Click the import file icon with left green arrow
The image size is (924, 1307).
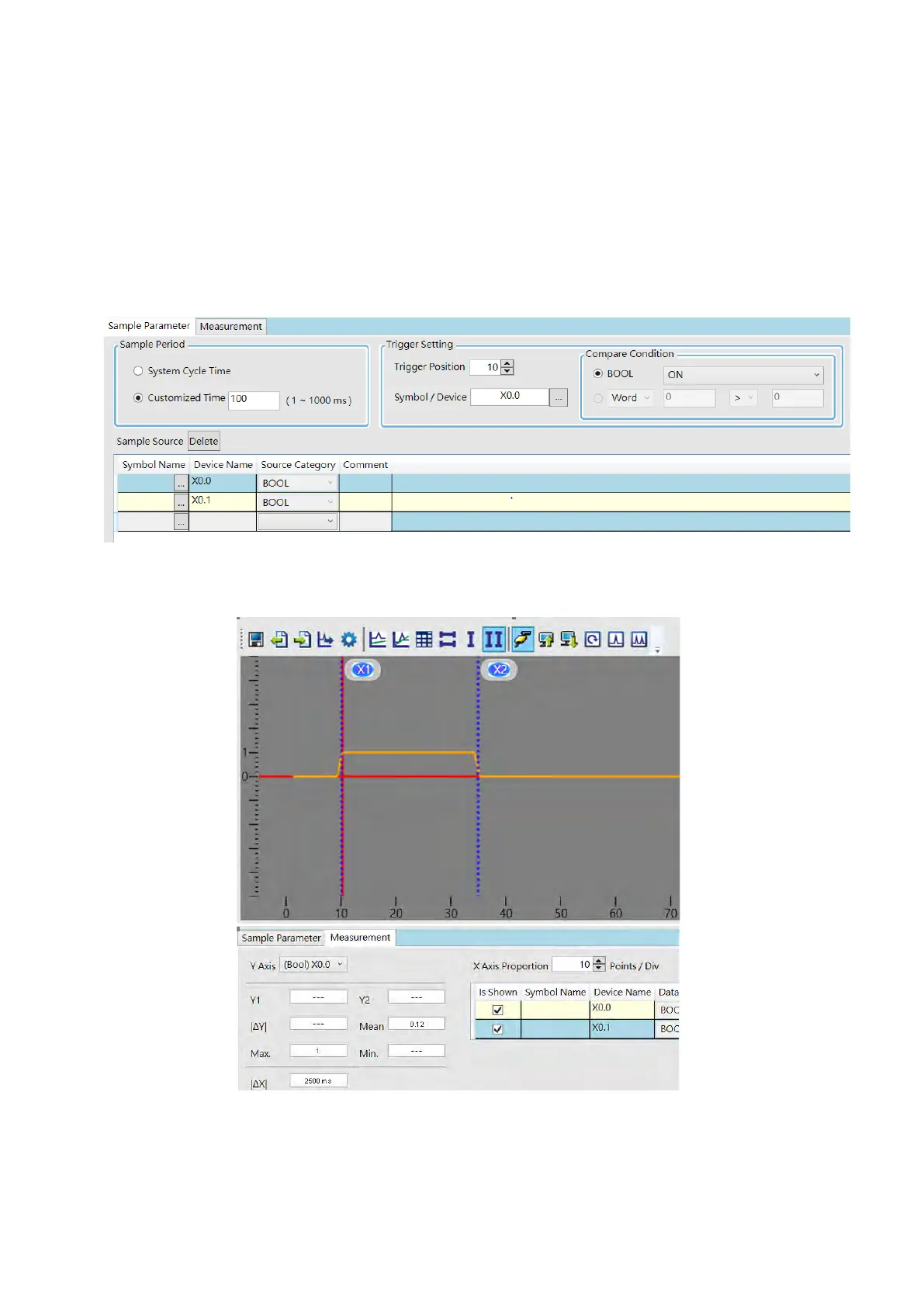point(279,640)
